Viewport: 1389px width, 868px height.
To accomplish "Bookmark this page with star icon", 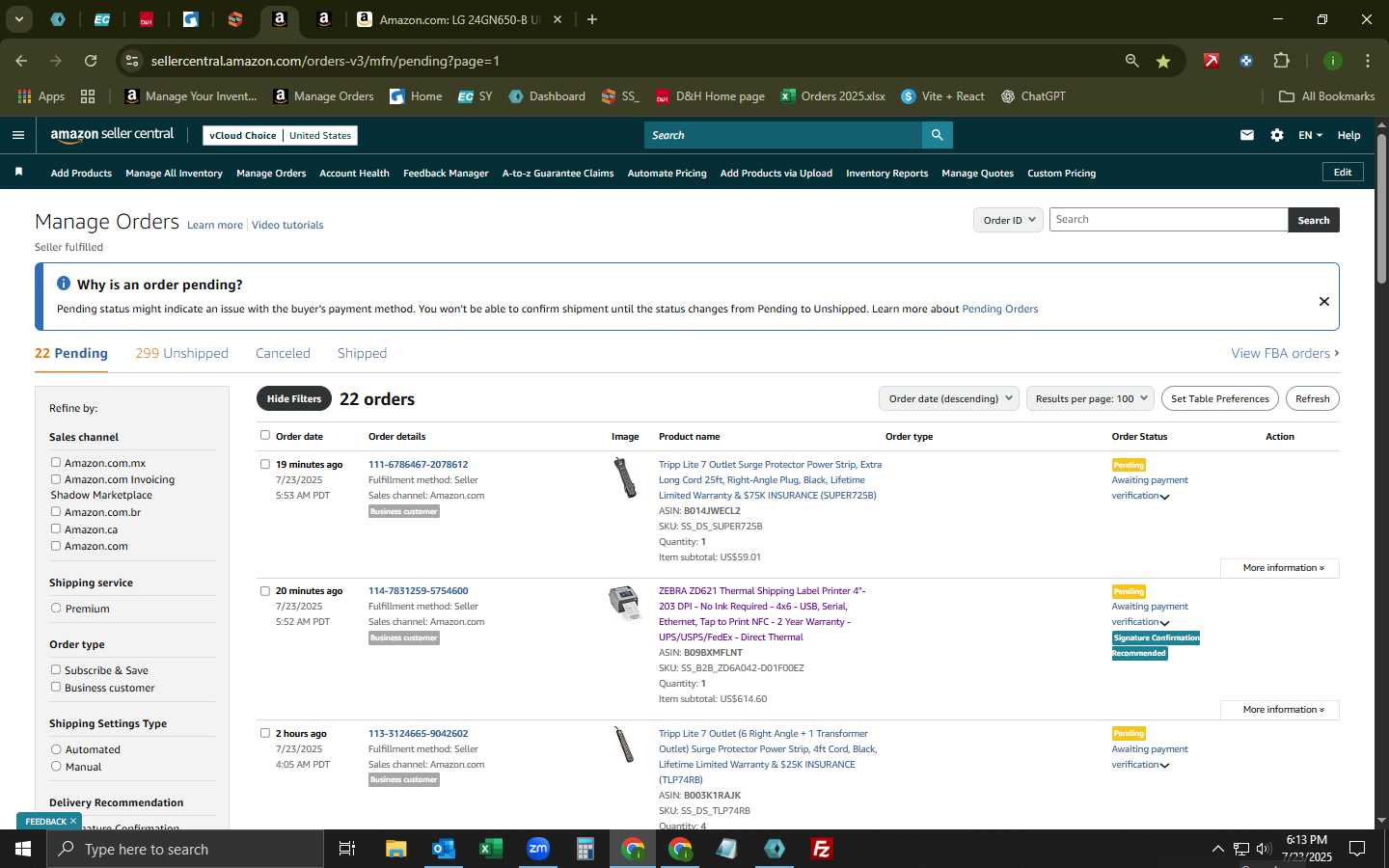I will pos(1163,61).
